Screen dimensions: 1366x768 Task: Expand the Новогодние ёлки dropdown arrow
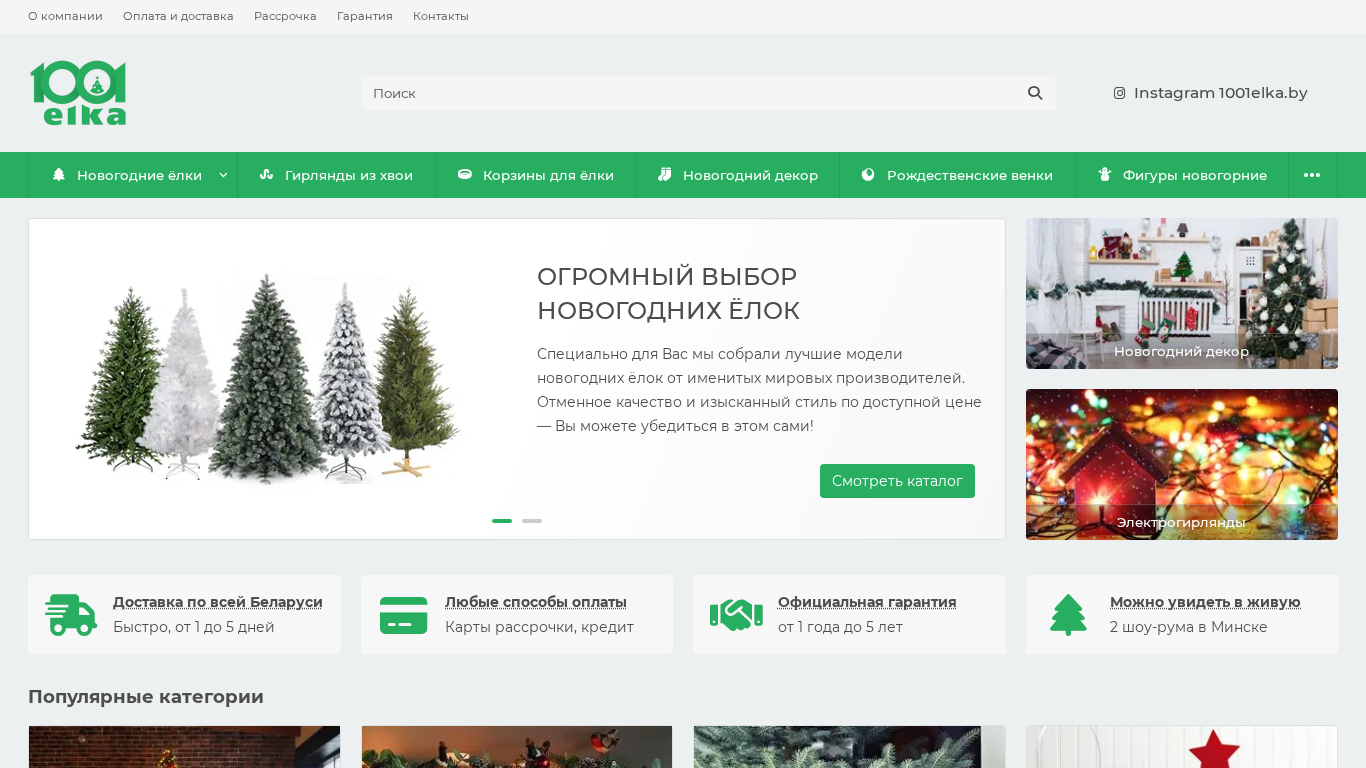pos(223,175)
